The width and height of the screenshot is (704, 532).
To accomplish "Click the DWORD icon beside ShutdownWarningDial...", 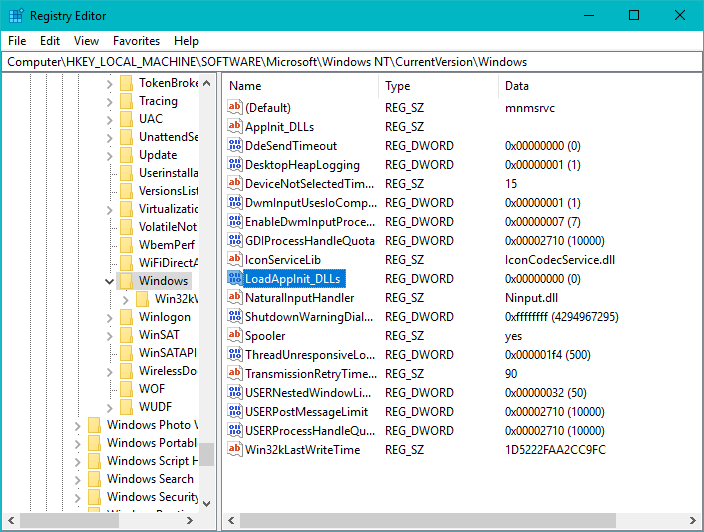I will [234, 317].
